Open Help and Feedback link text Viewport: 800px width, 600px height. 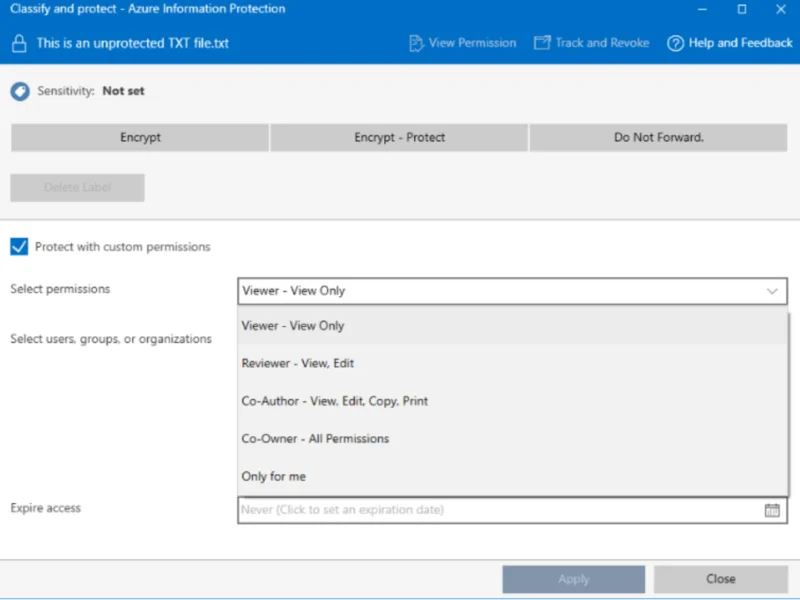(740, 43)
